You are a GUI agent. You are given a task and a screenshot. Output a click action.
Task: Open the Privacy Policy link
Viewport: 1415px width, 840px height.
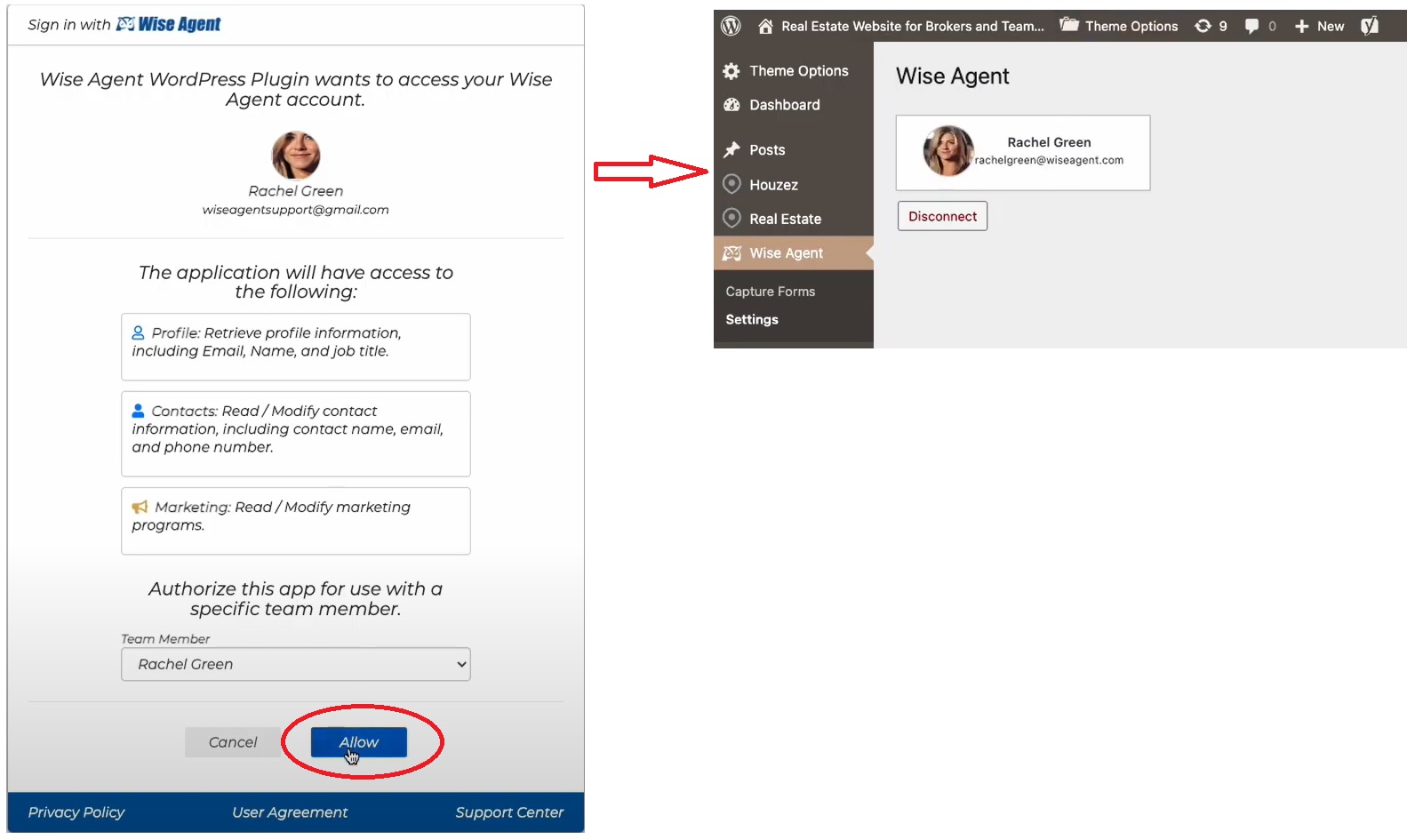(76, 812)
